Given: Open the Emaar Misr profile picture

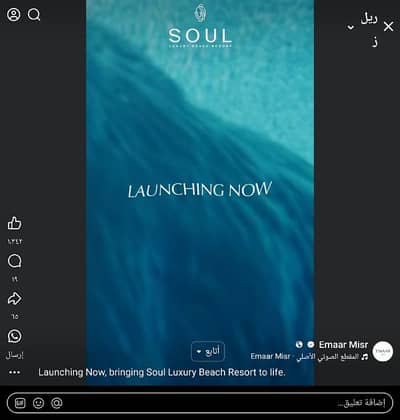Looking at the screenshot, I should (383, 351).
